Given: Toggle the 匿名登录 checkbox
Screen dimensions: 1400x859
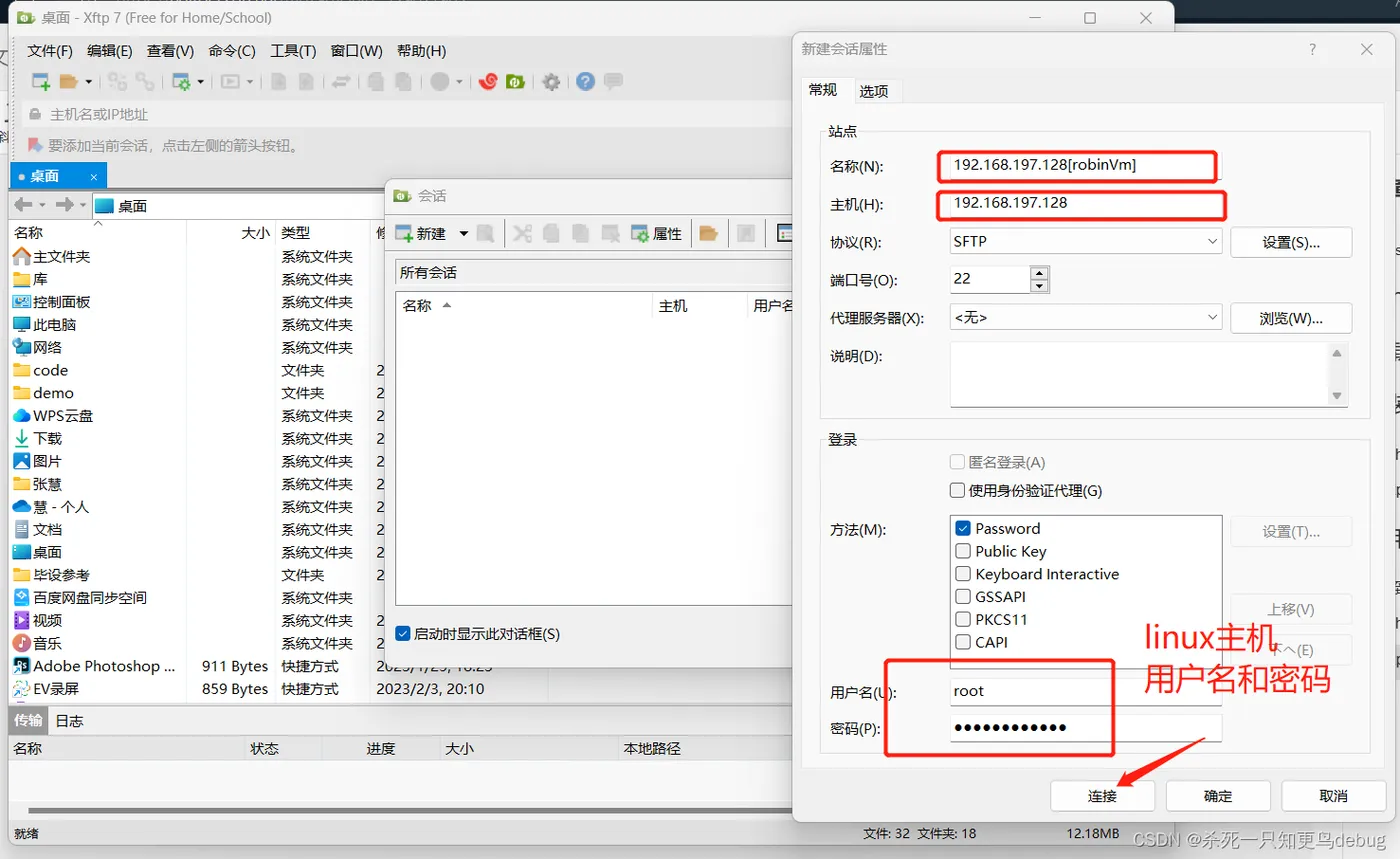Looking at the screenshot, I should (x=957, y=462).
